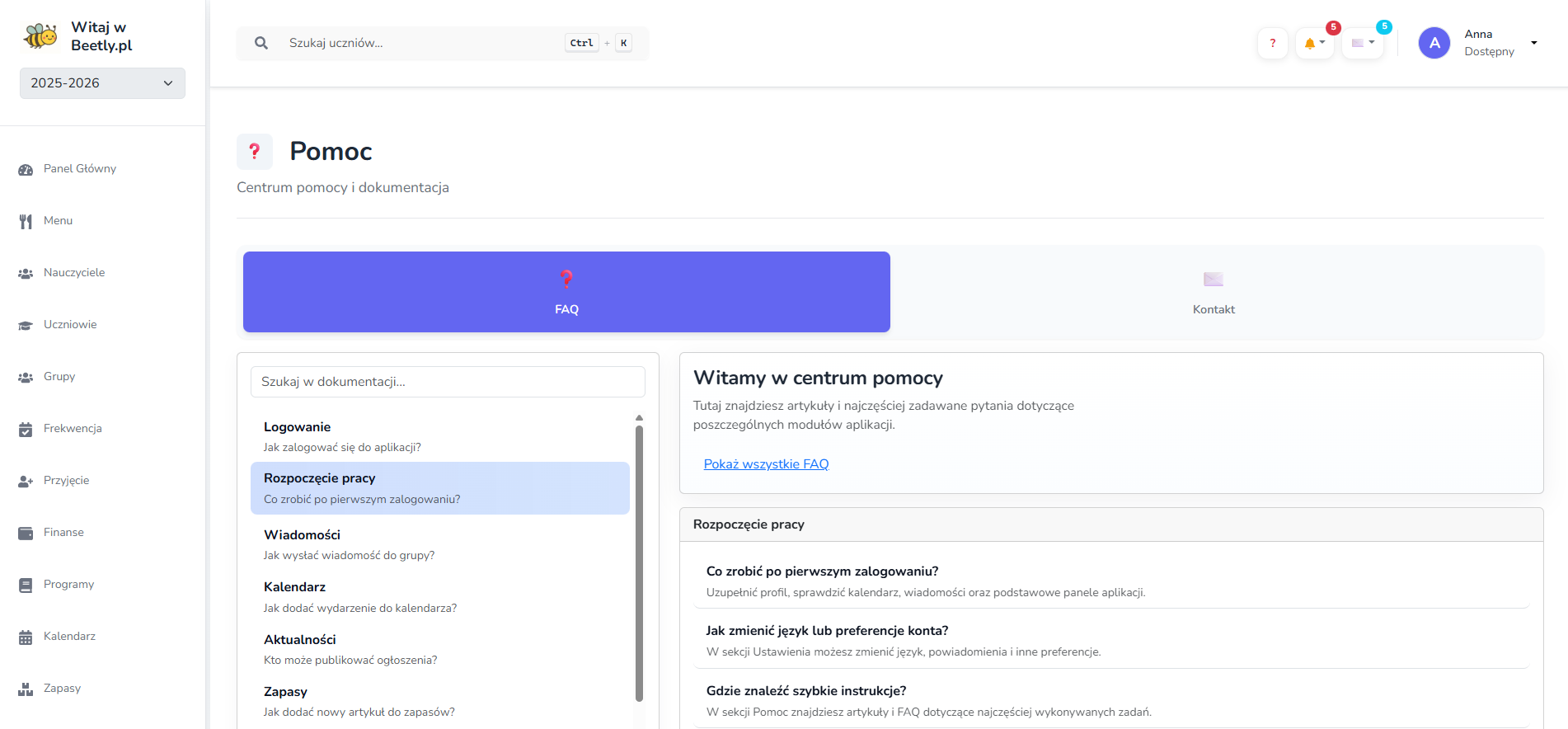The height and width of the screenshot is (729, 1568).
Task: Click 'Centrum pomocy i dokumentacja' subtitle
Action: click(343, 188)
